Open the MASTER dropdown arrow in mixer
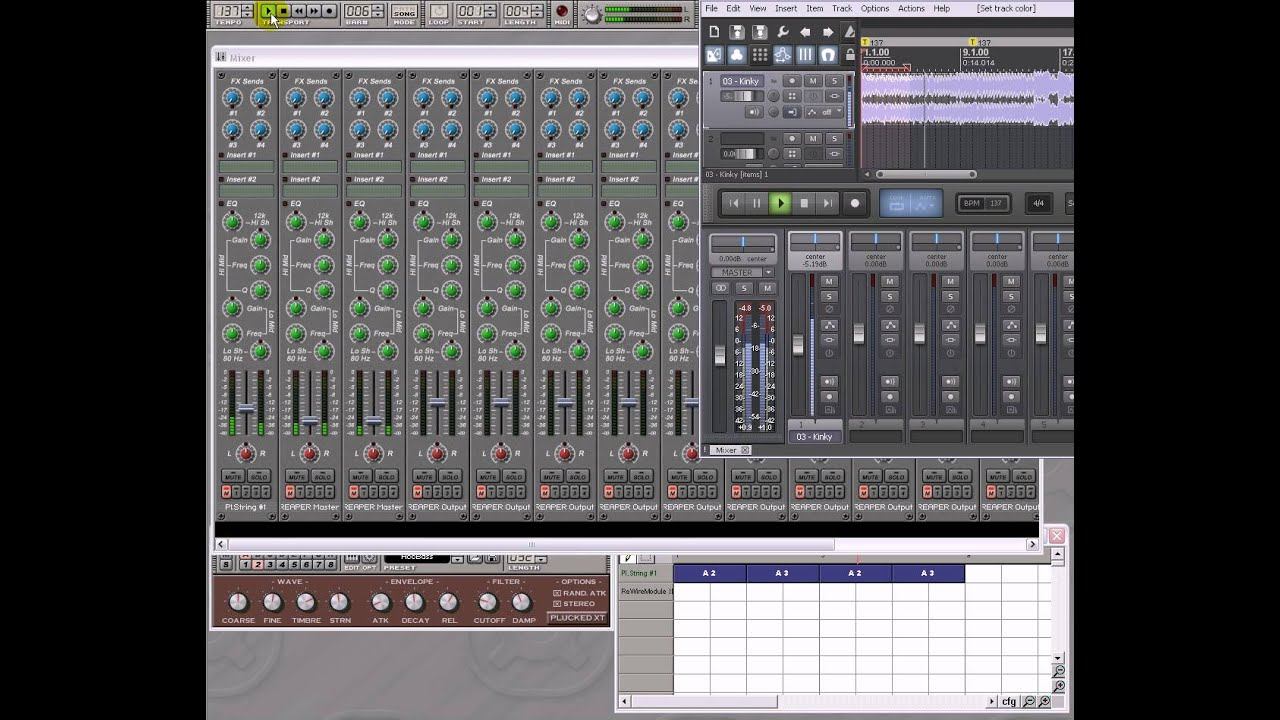This screenshot has height=720, width=1280. [x=767, y=272]
